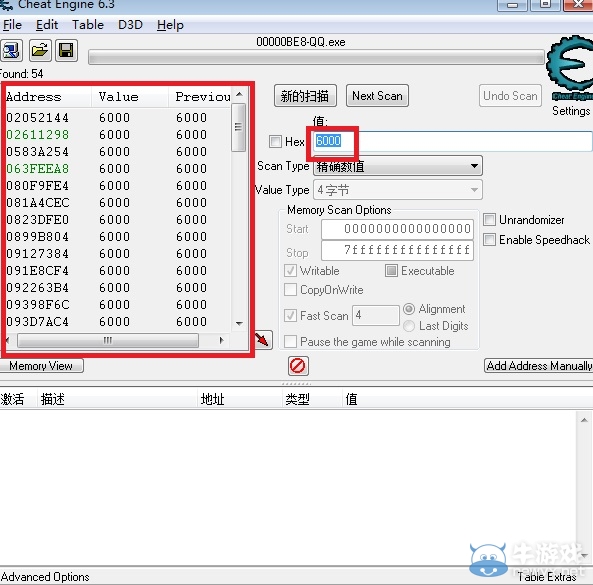Select the Last Digits radio button
The height and width of the screenshot is (585, 593).
point(409,326)
